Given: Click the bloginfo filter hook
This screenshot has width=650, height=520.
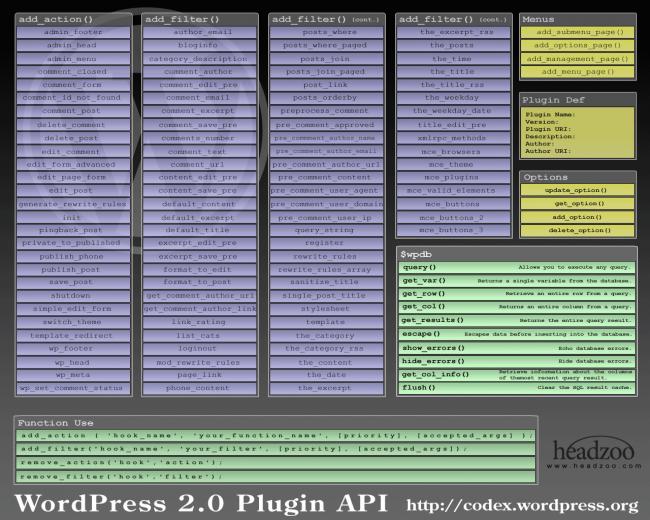Looking at the screenshot, I should [200, 45].
